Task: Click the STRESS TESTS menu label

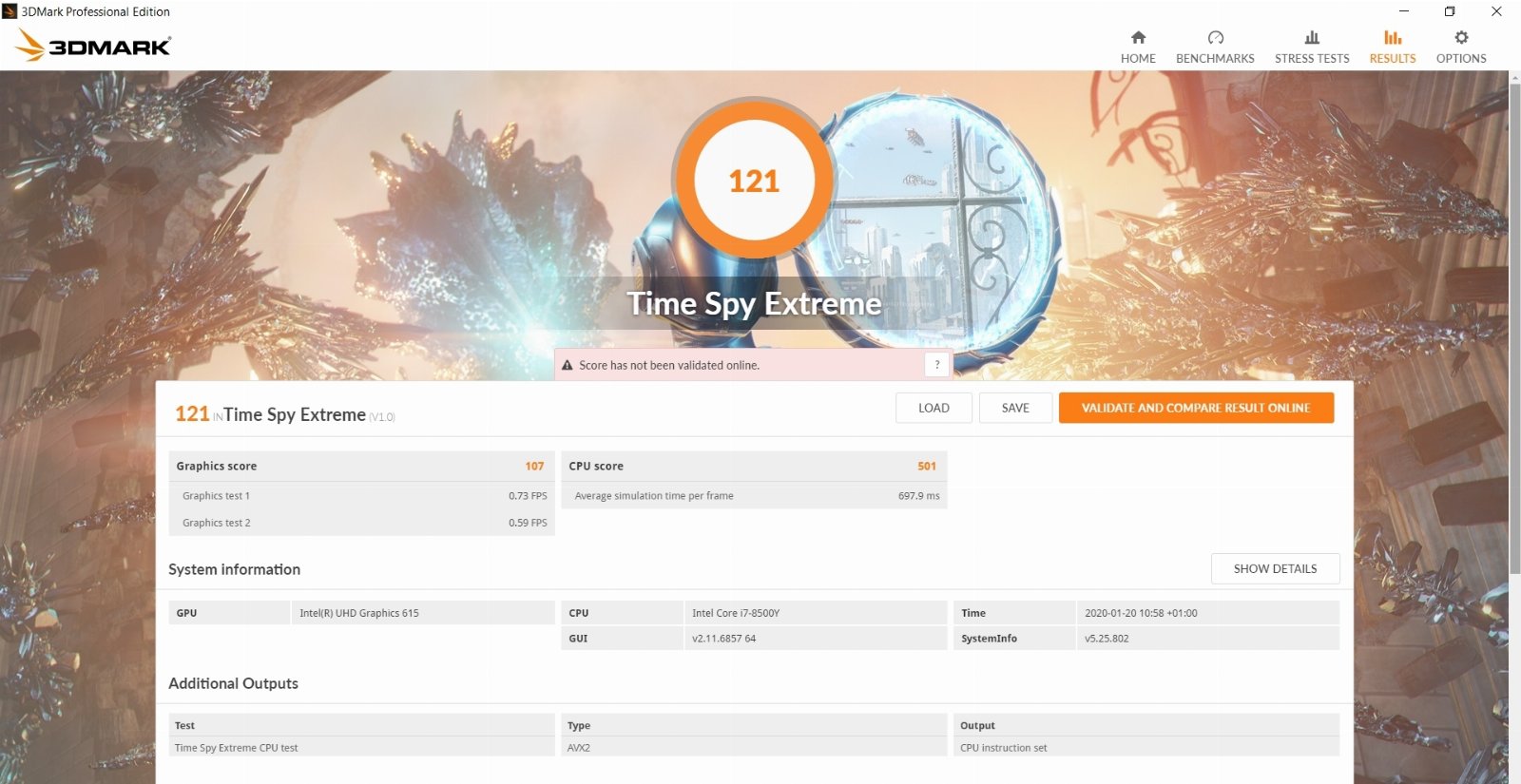Action: point(1312,58)
